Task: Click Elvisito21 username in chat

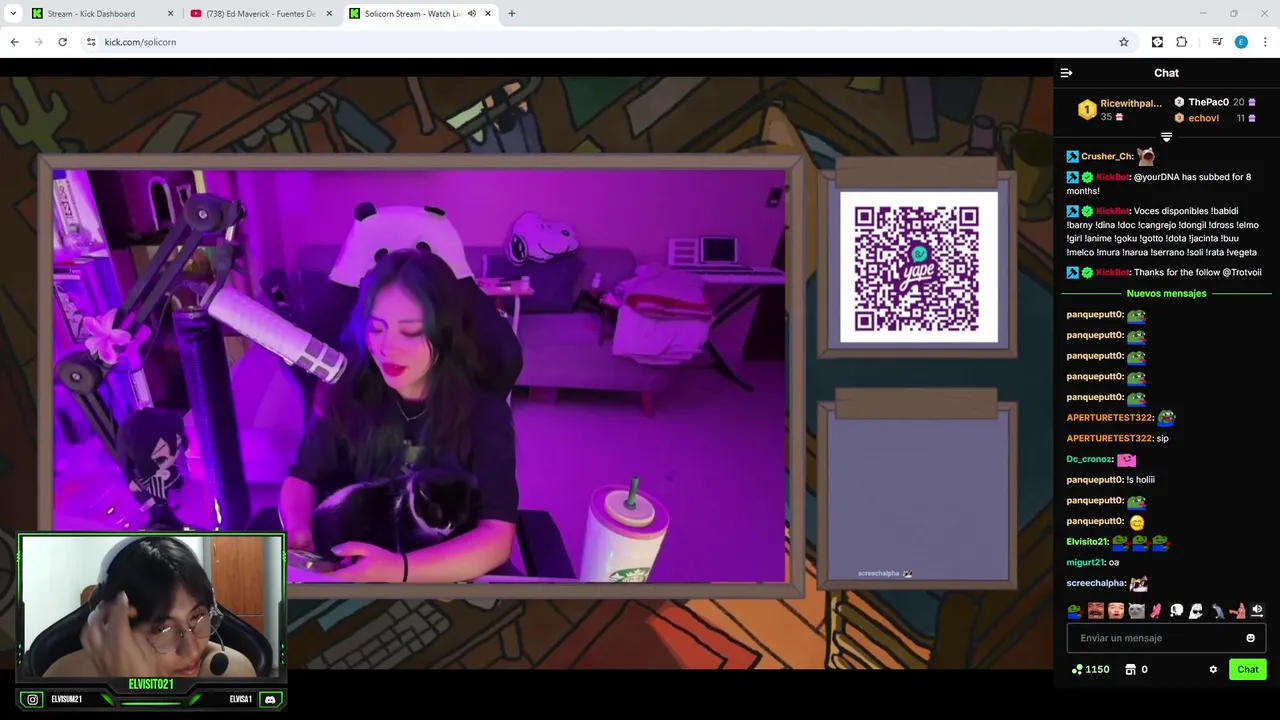Action: tap(1088, 542)
